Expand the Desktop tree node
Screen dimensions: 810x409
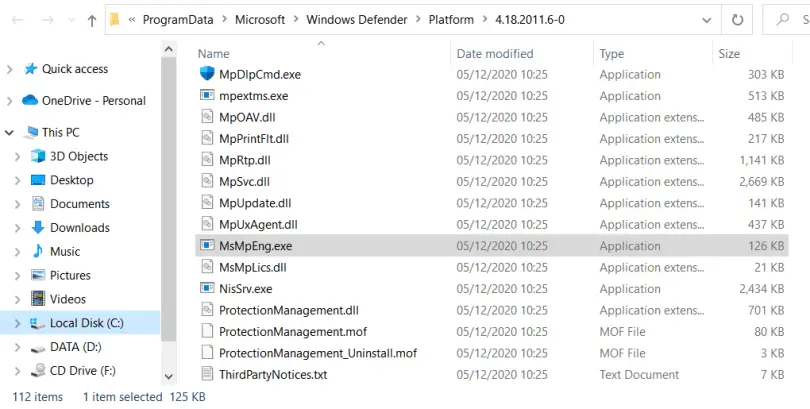(18, 180)
